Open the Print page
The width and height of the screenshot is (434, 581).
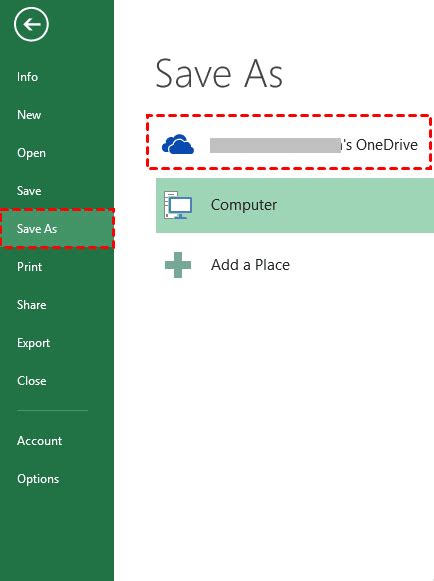(30, 267)
